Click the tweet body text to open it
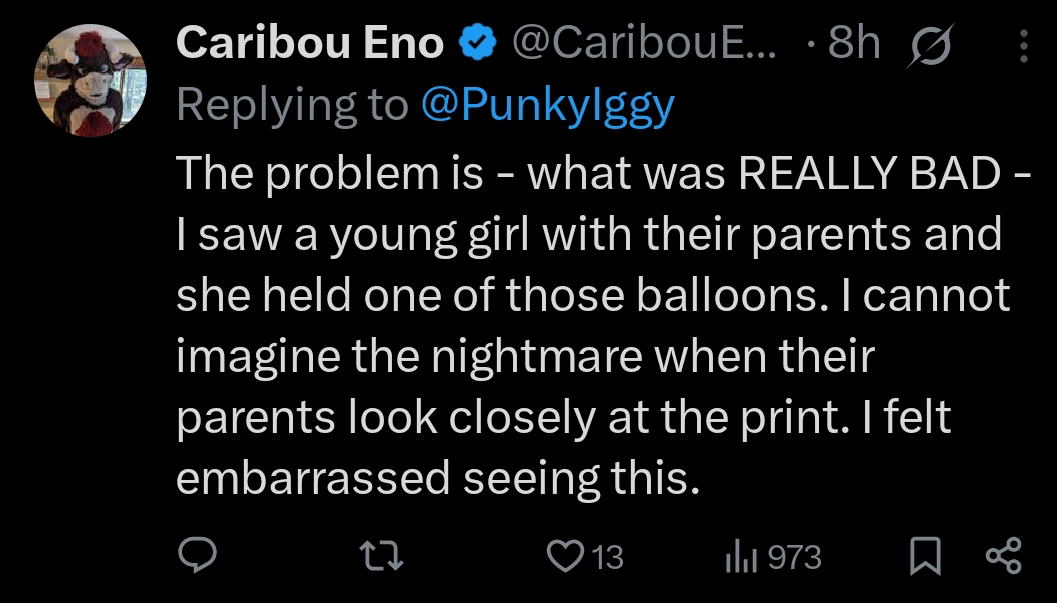This screenshot has height=603, width=1057. coord(603,325)
